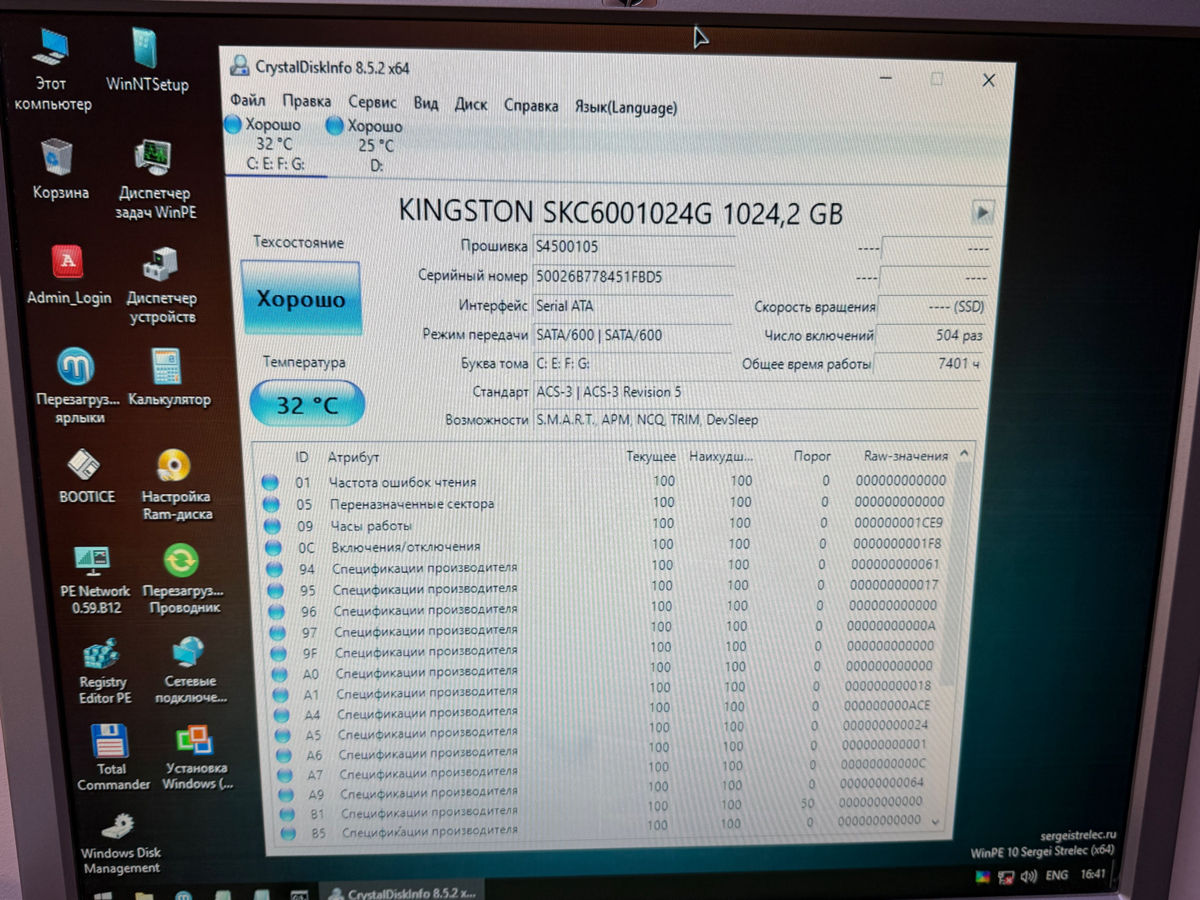
Task: Open the Язык(Language) menu
Action: coord(626,107)
